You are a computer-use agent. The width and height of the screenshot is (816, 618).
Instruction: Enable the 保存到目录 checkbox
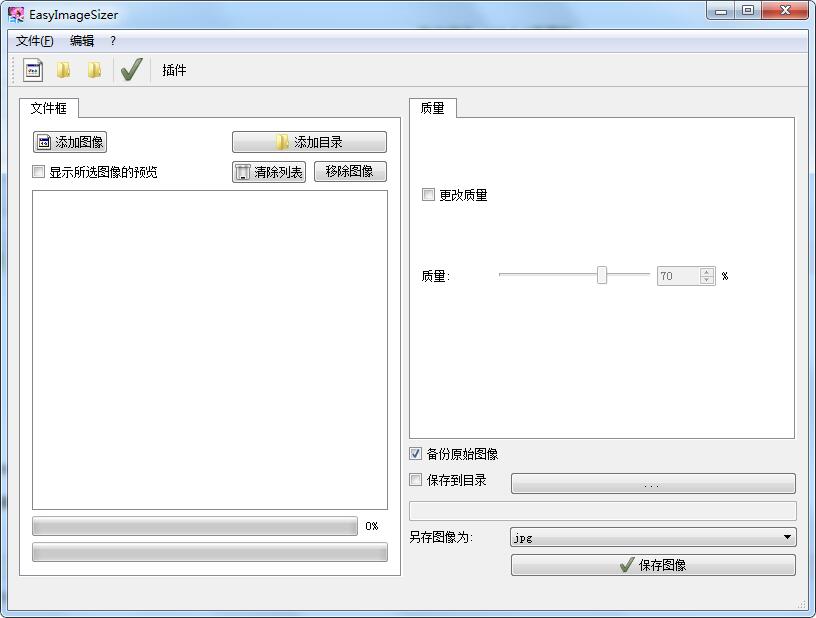tap(415, 480)
